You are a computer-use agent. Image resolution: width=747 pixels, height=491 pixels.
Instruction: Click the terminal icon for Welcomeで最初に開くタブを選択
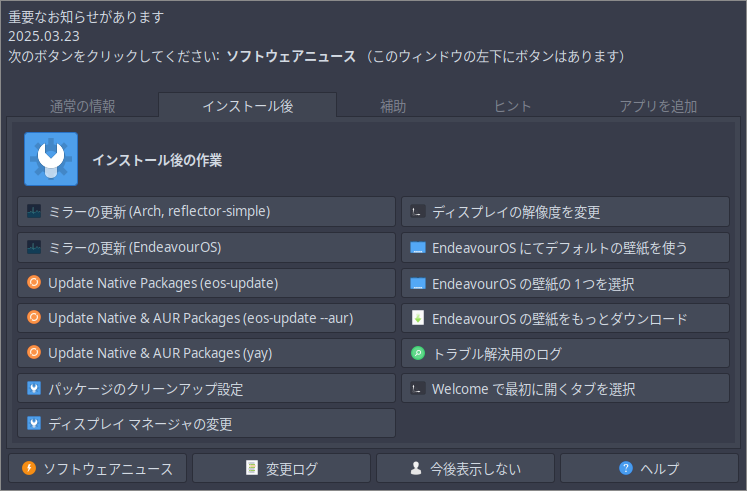(418, 389)
